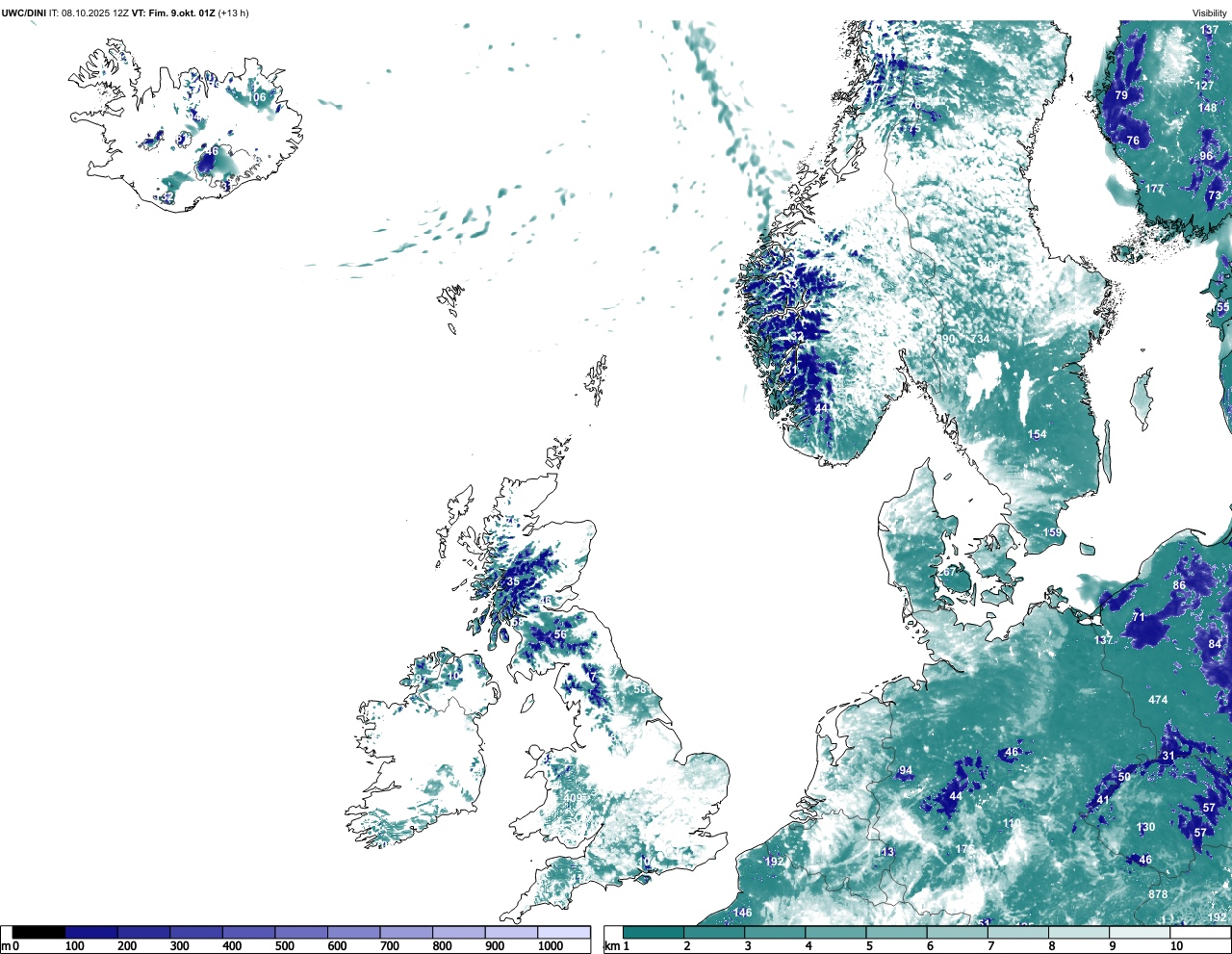
Task: Click the "86" visibility value
Action: pyautogui.click(x=1179, y=585)
